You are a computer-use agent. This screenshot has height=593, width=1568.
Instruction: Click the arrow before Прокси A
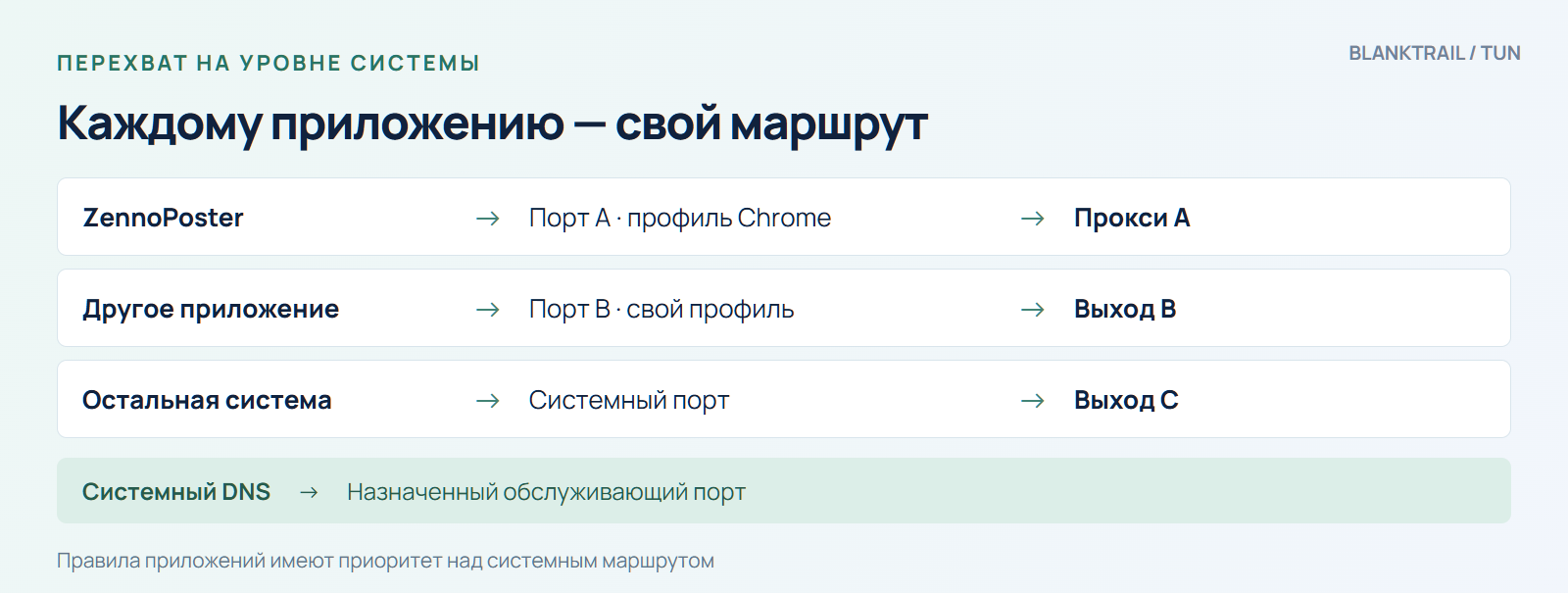click(1032, 219)
